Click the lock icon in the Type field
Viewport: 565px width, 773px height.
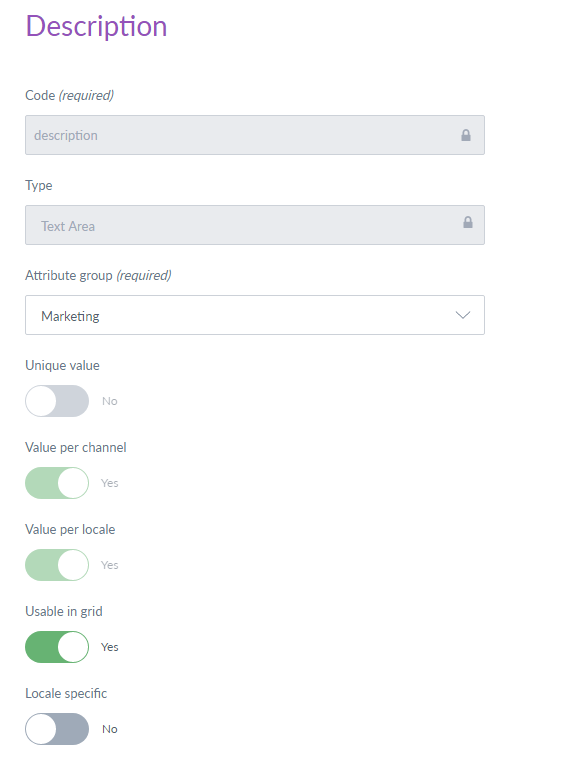(x=467, y=222)
